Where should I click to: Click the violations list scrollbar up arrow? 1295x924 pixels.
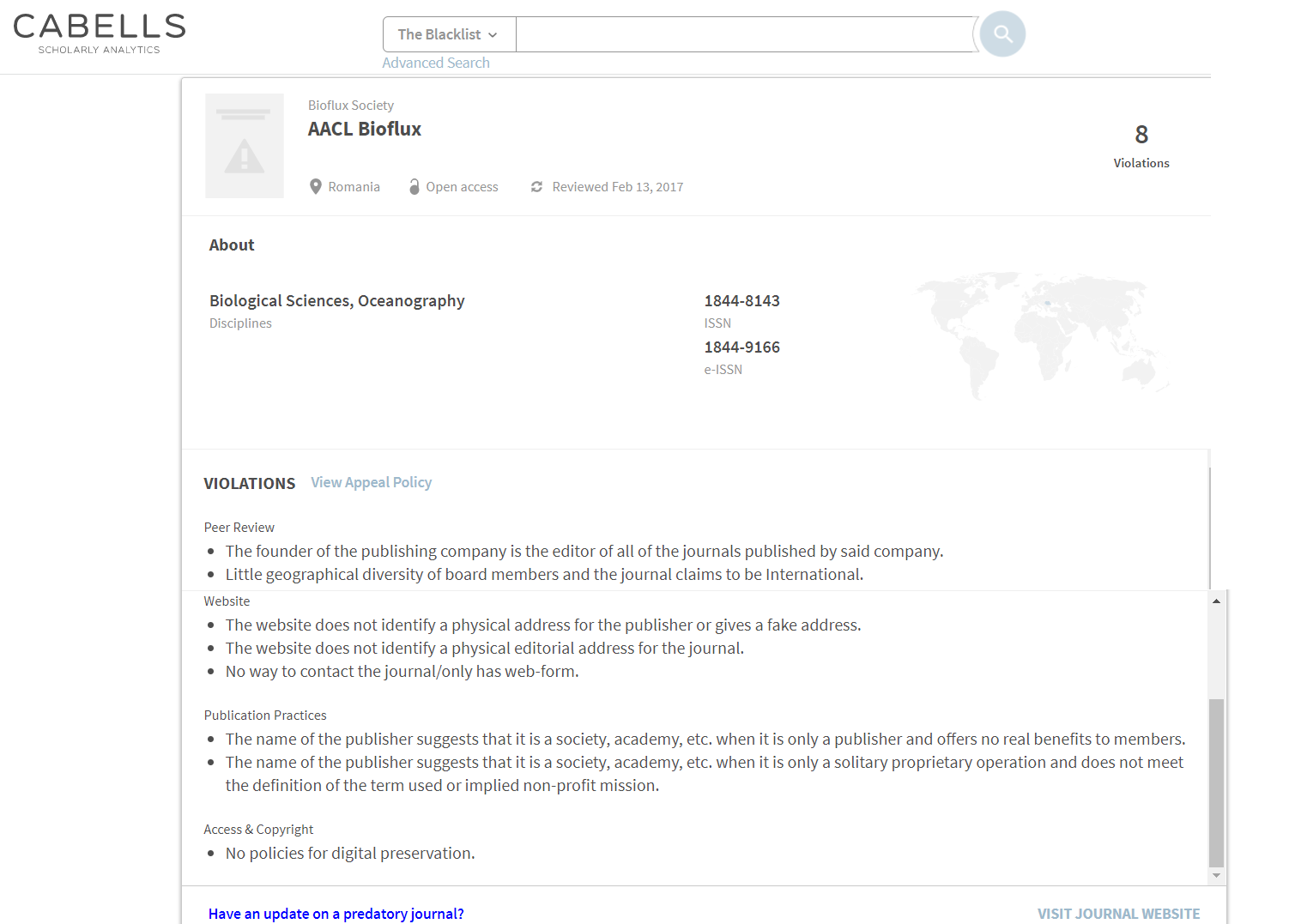point(1216,601)
